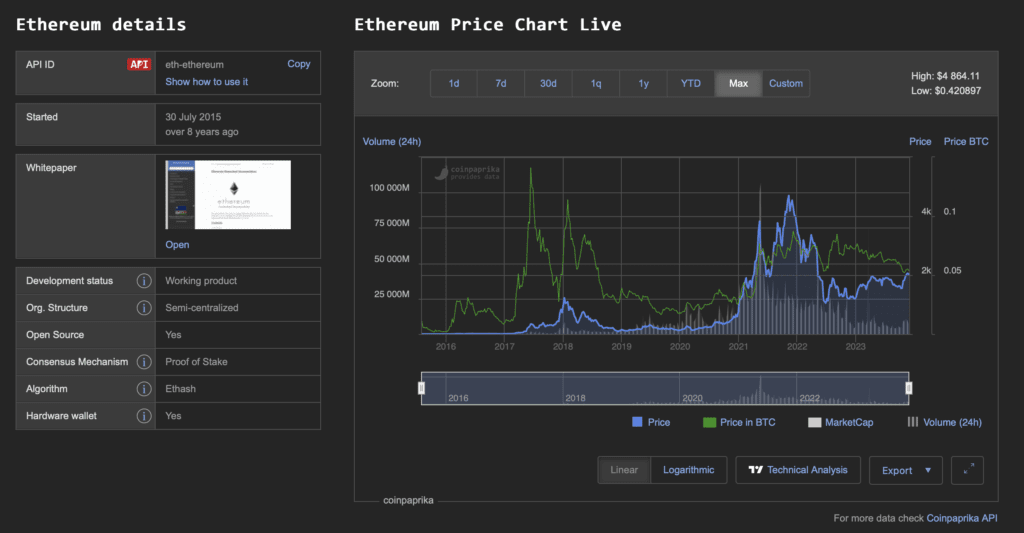Select the Max zoom range
The width and height of the screenshot is (1024, 533).
pos(739,84)
